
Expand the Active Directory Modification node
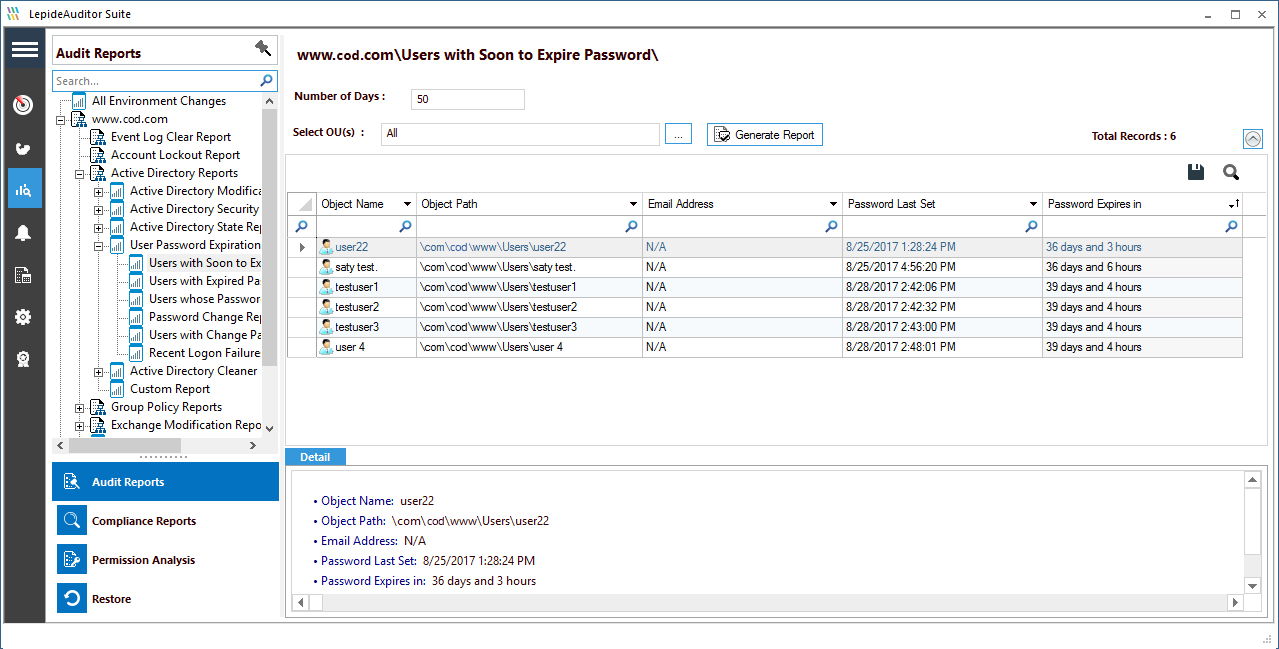tap(98, 191)
